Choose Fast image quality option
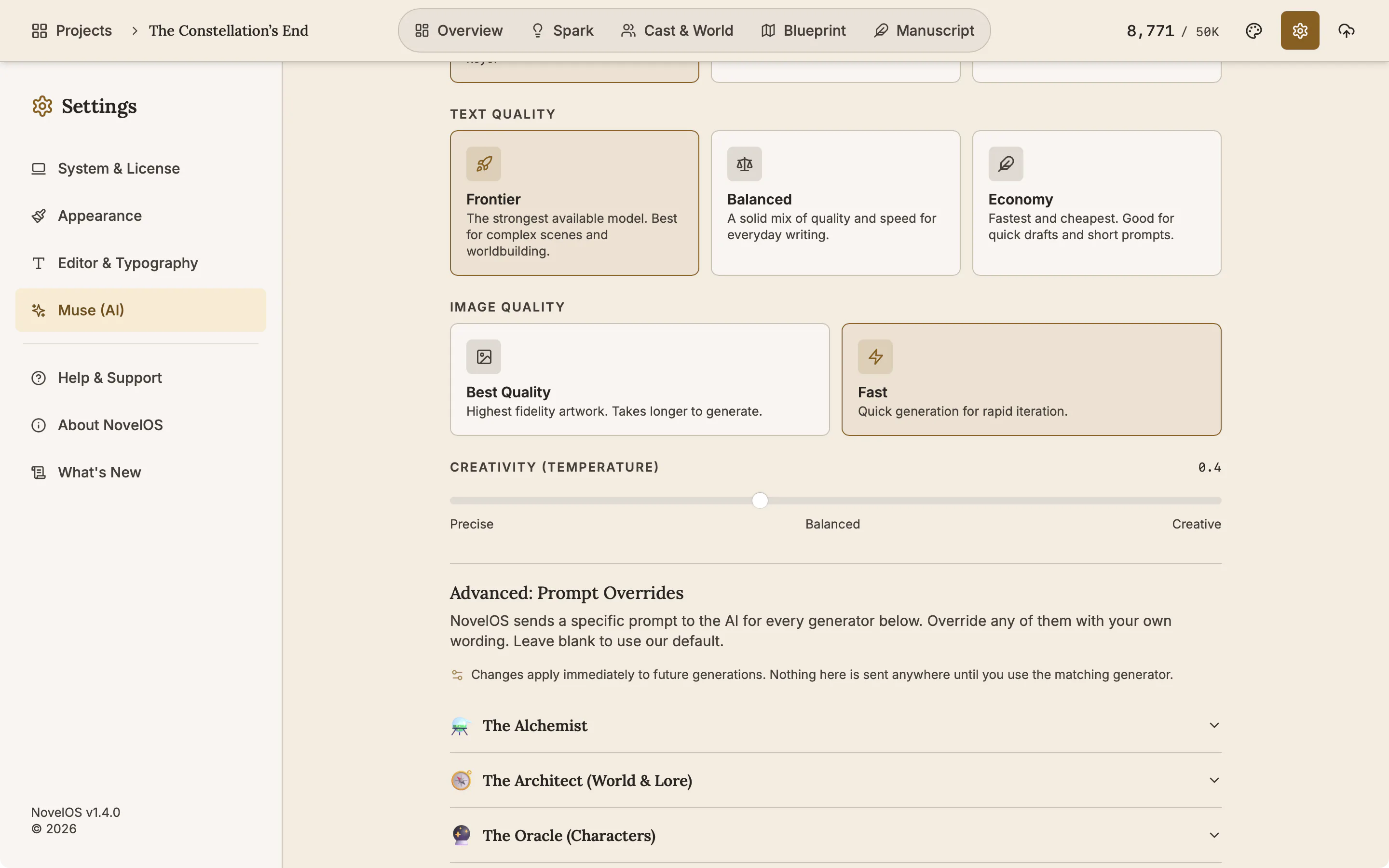This screenshot has width=1389, height=868. point(1031,380)
